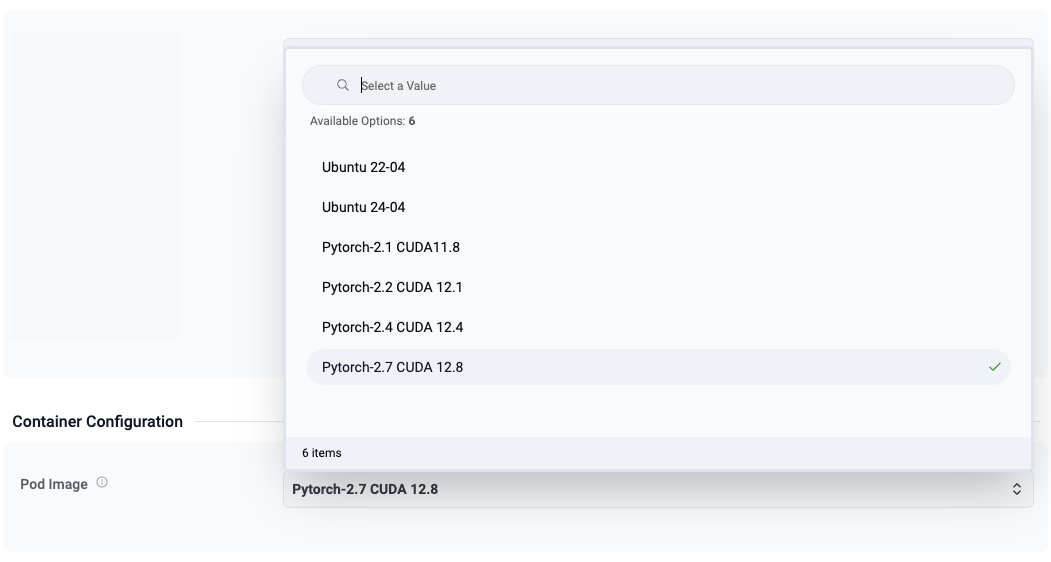Screen dimensions: 1051x562
Task: Click the Available Options count label
Action: tap(362, 121)
